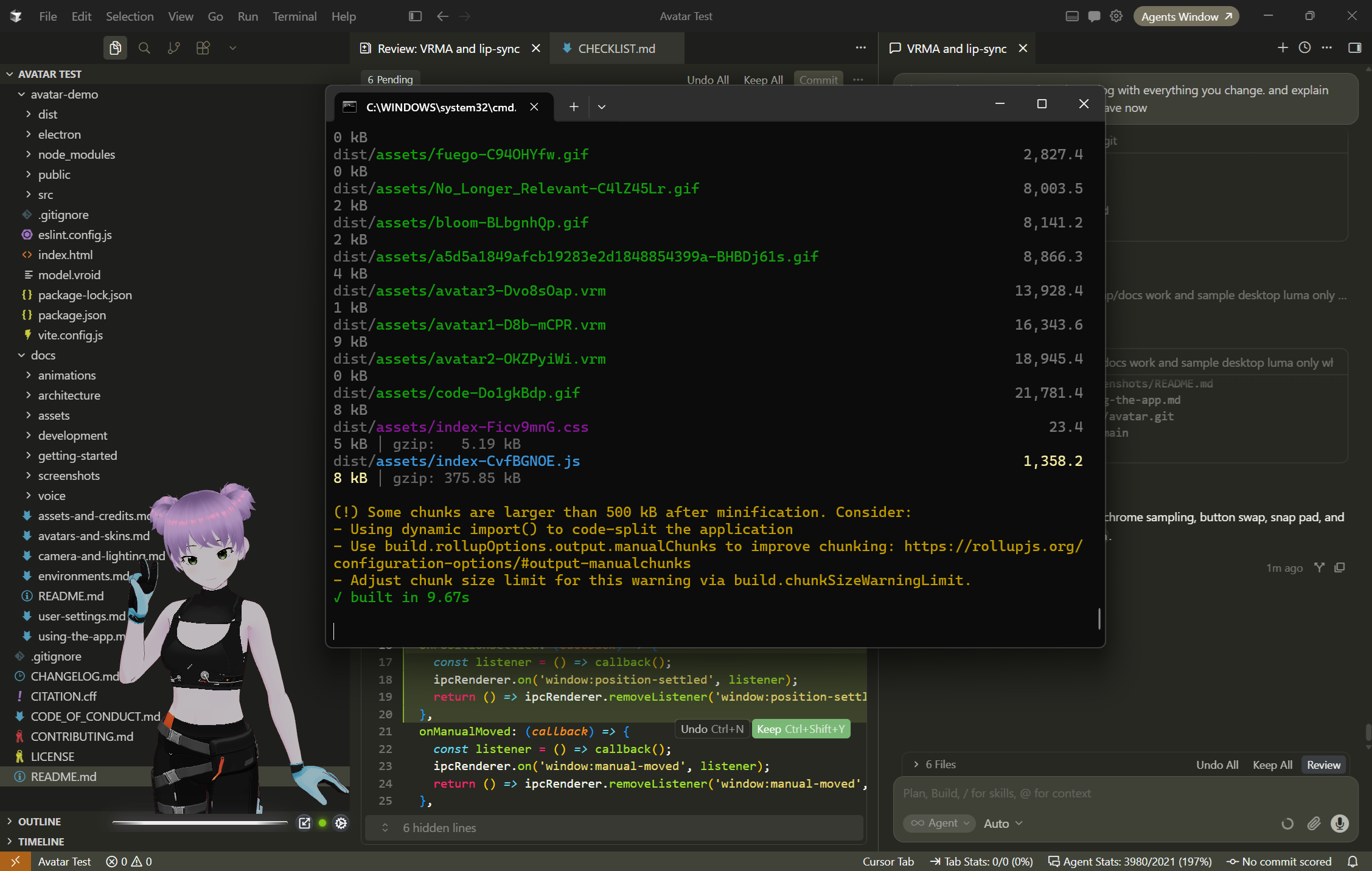Open the Auto model dropdown
The width and height of the screenshot is (1372, 871).
tap(1003, 823)
